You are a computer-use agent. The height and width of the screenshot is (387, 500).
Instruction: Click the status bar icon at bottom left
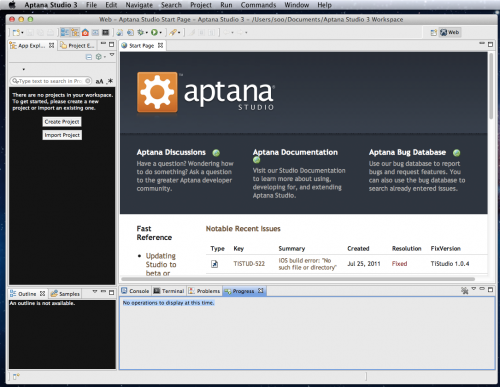pyautogui.click(x=16, y=376)
